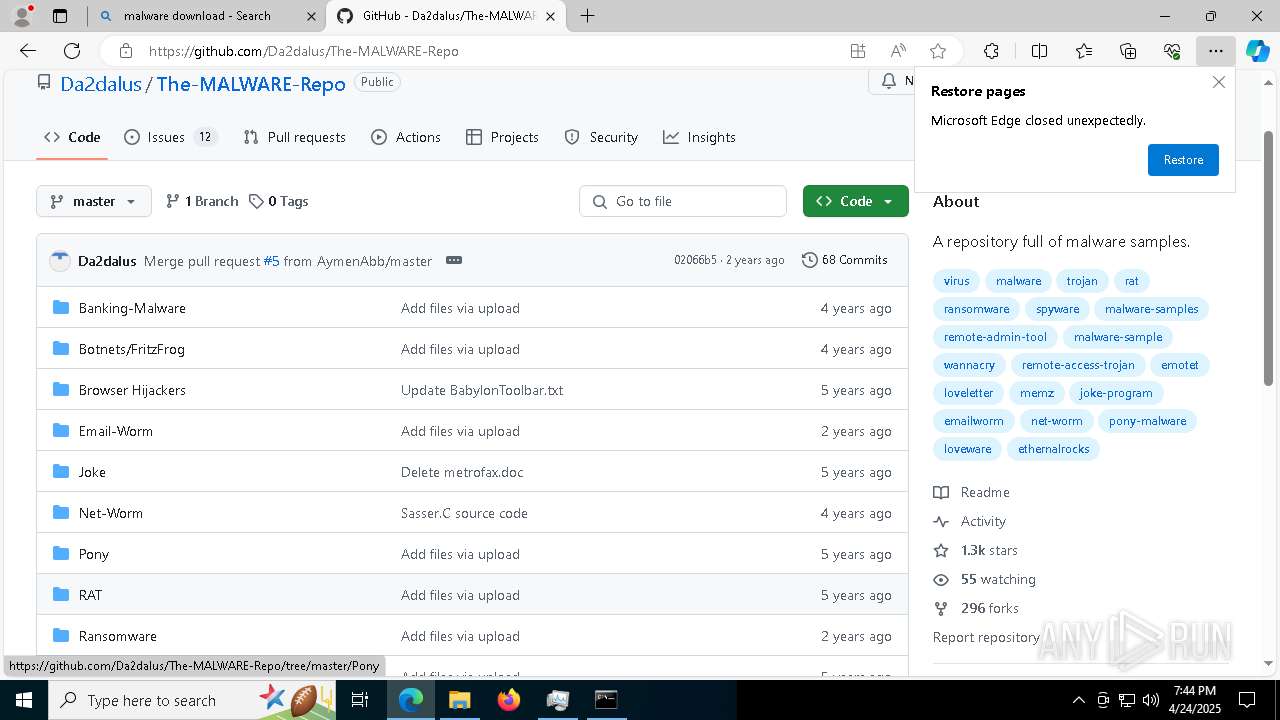Click the read aloud icon
The image size is (1280, 720).
898,51
